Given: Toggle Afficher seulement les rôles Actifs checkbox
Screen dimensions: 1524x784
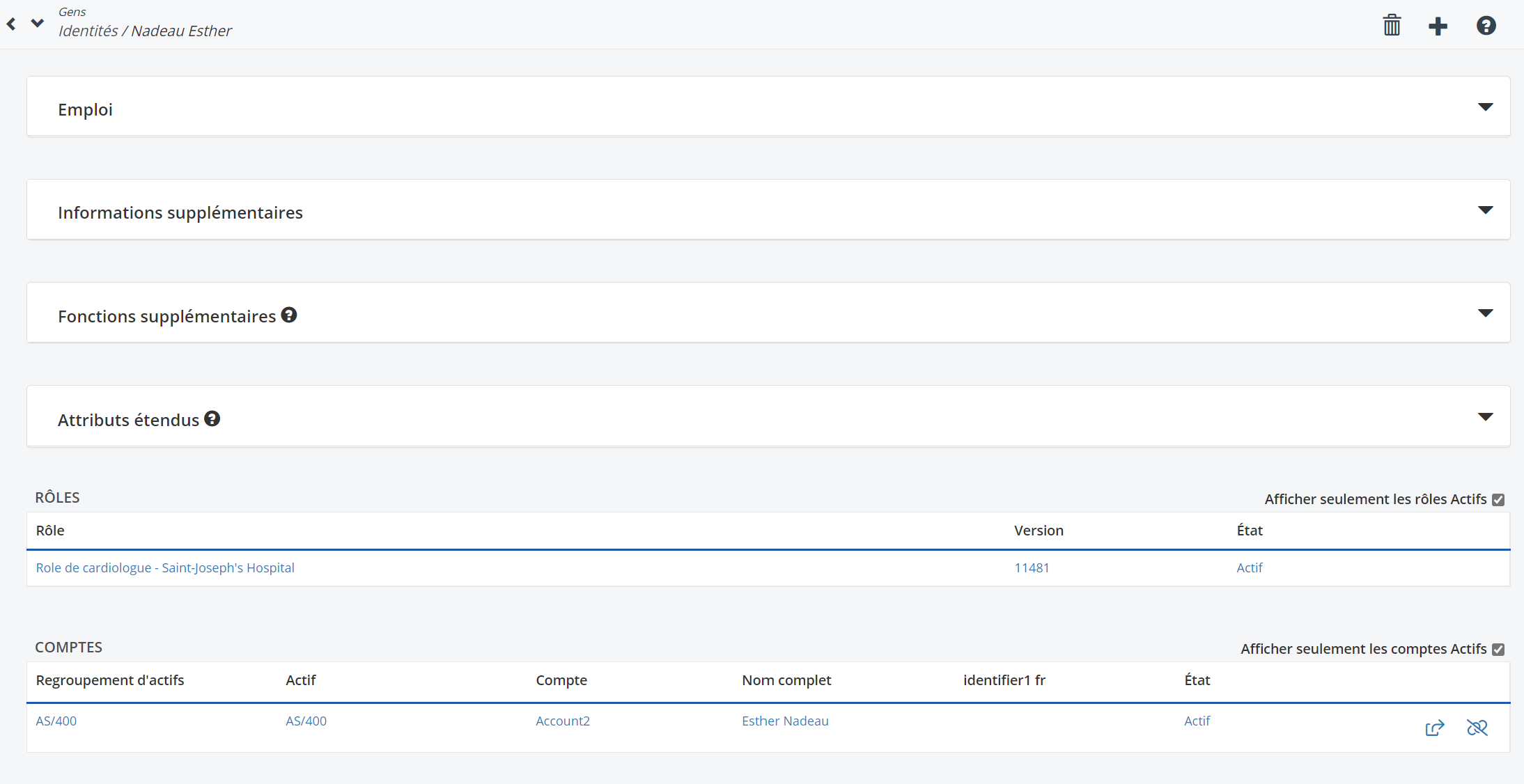Looking at the screenshot, I should click(1498, 500).
